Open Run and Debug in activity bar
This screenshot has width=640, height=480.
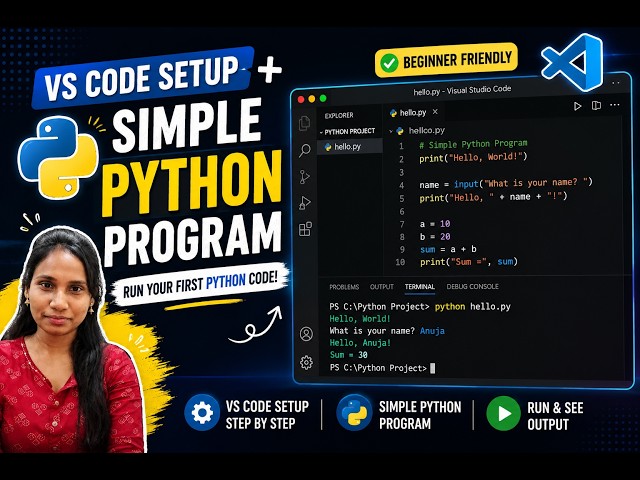pyautogui.click(x=305, y=203)
